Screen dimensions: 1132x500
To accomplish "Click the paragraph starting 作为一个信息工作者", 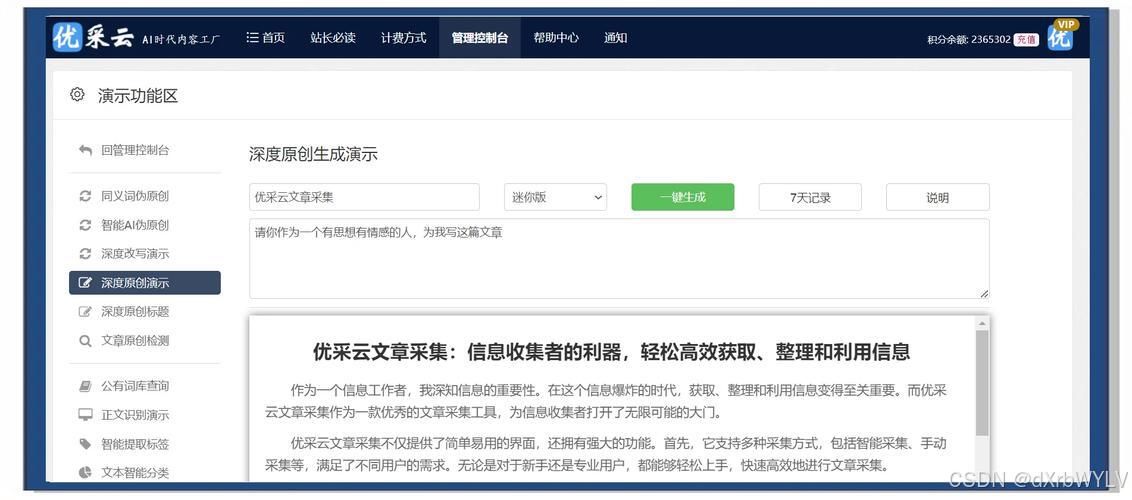I will (x=606, y=402).
